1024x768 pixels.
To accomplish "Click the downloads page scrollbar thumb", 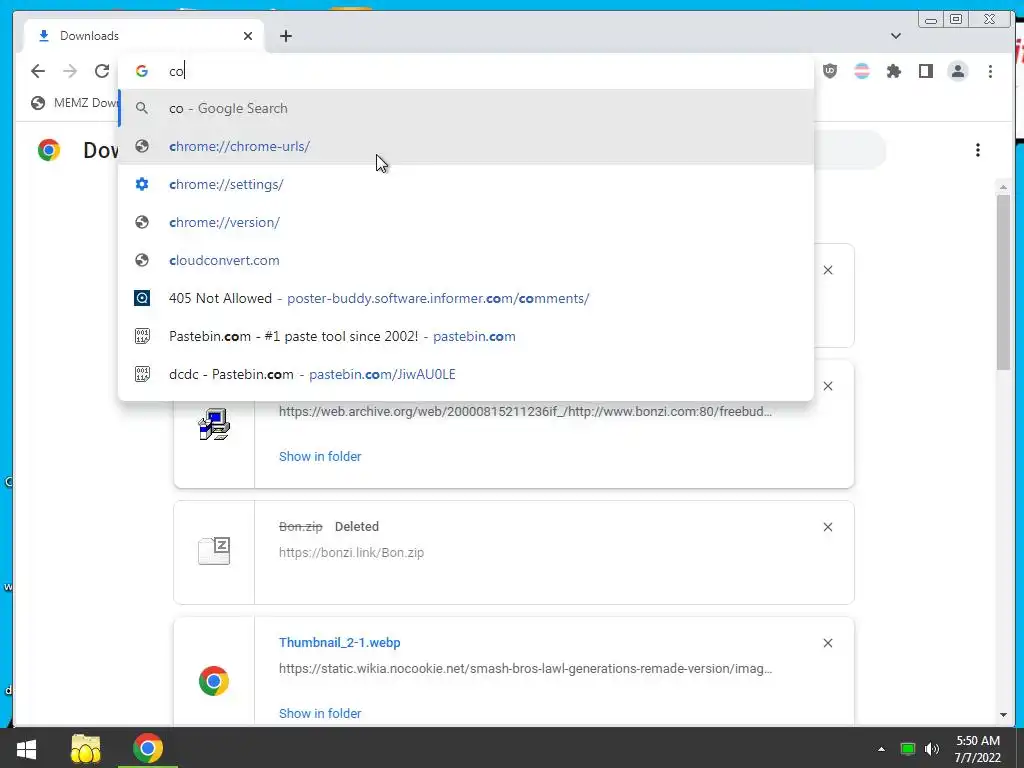I will (1004, 283).
